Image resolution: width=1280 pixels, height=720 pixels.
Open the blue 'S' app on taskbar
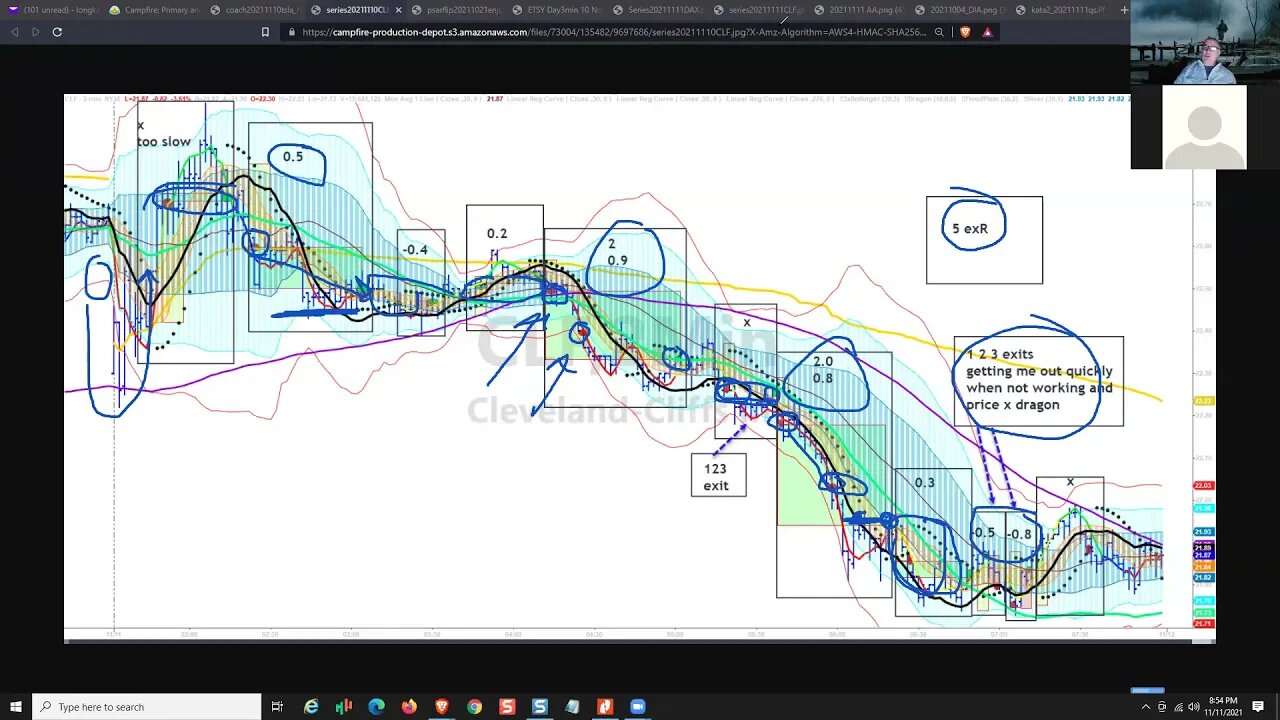click(x=540, y=707)
